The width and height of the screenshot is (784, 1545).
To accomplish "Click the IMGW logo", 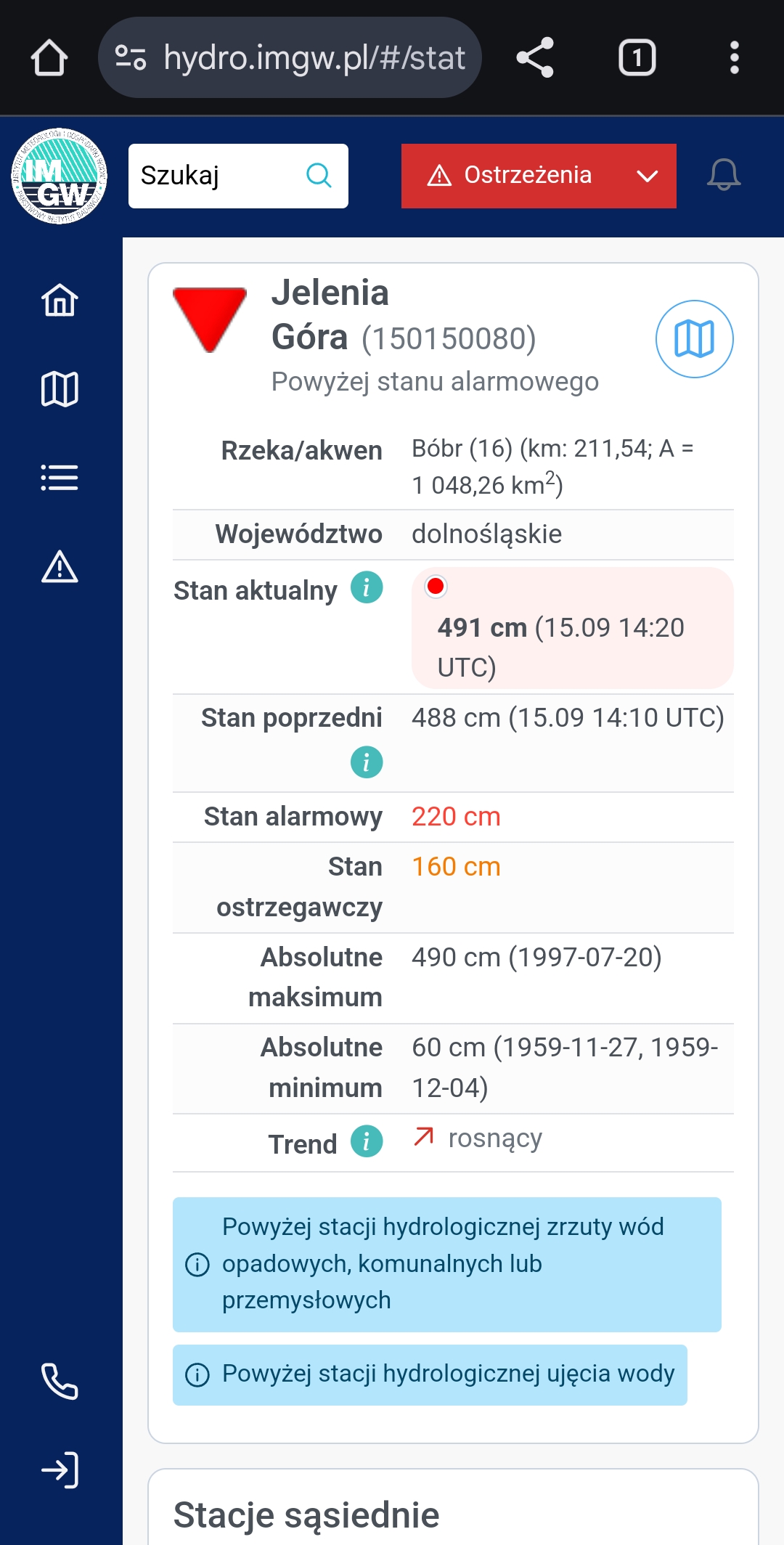I will pos(60,176).
